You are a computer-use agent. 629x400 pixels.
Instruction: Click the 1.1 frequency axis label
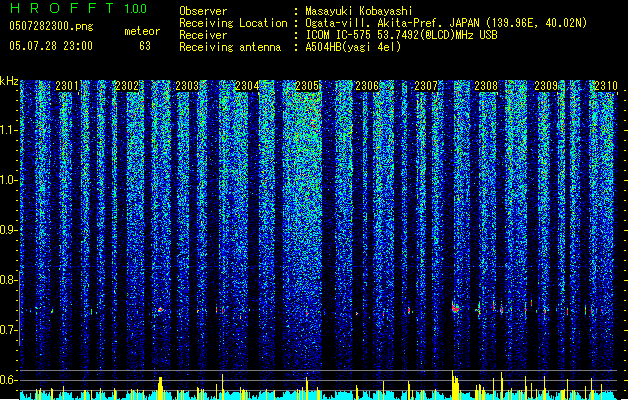(x=8, y=130)
